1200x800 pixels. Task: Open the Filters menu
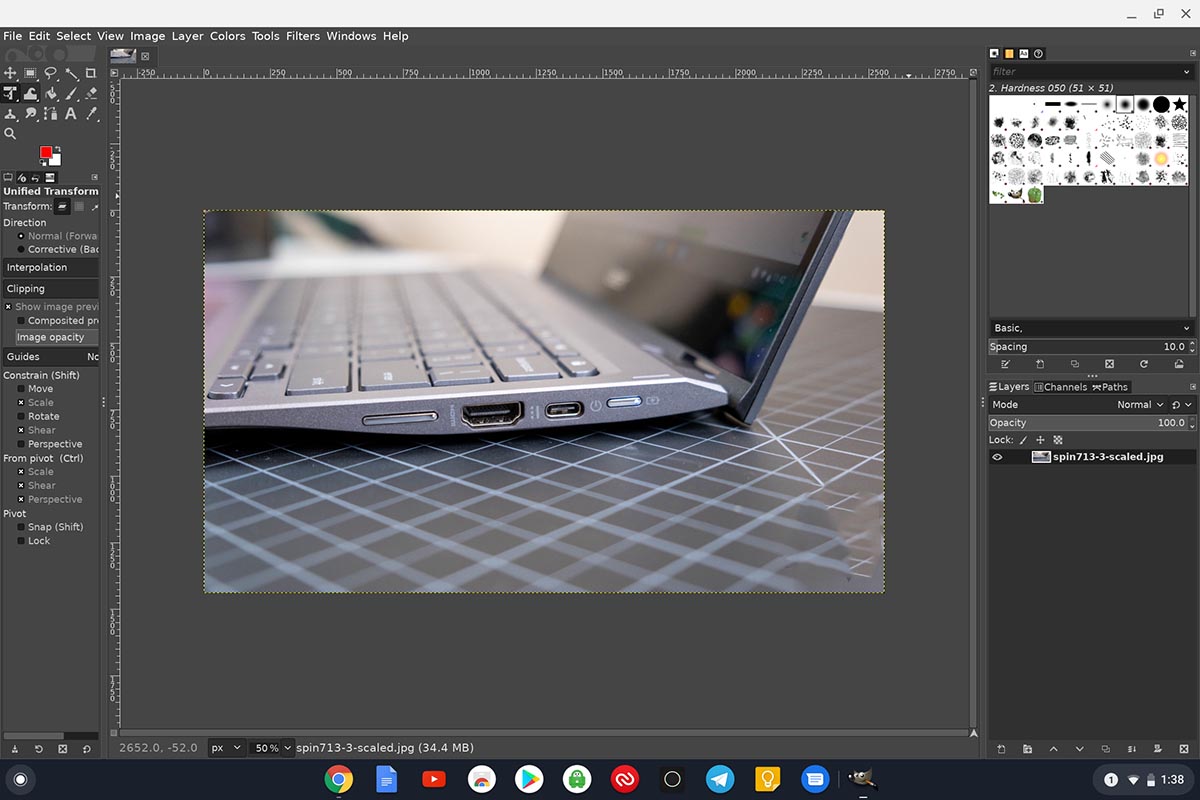click(302, 35)
